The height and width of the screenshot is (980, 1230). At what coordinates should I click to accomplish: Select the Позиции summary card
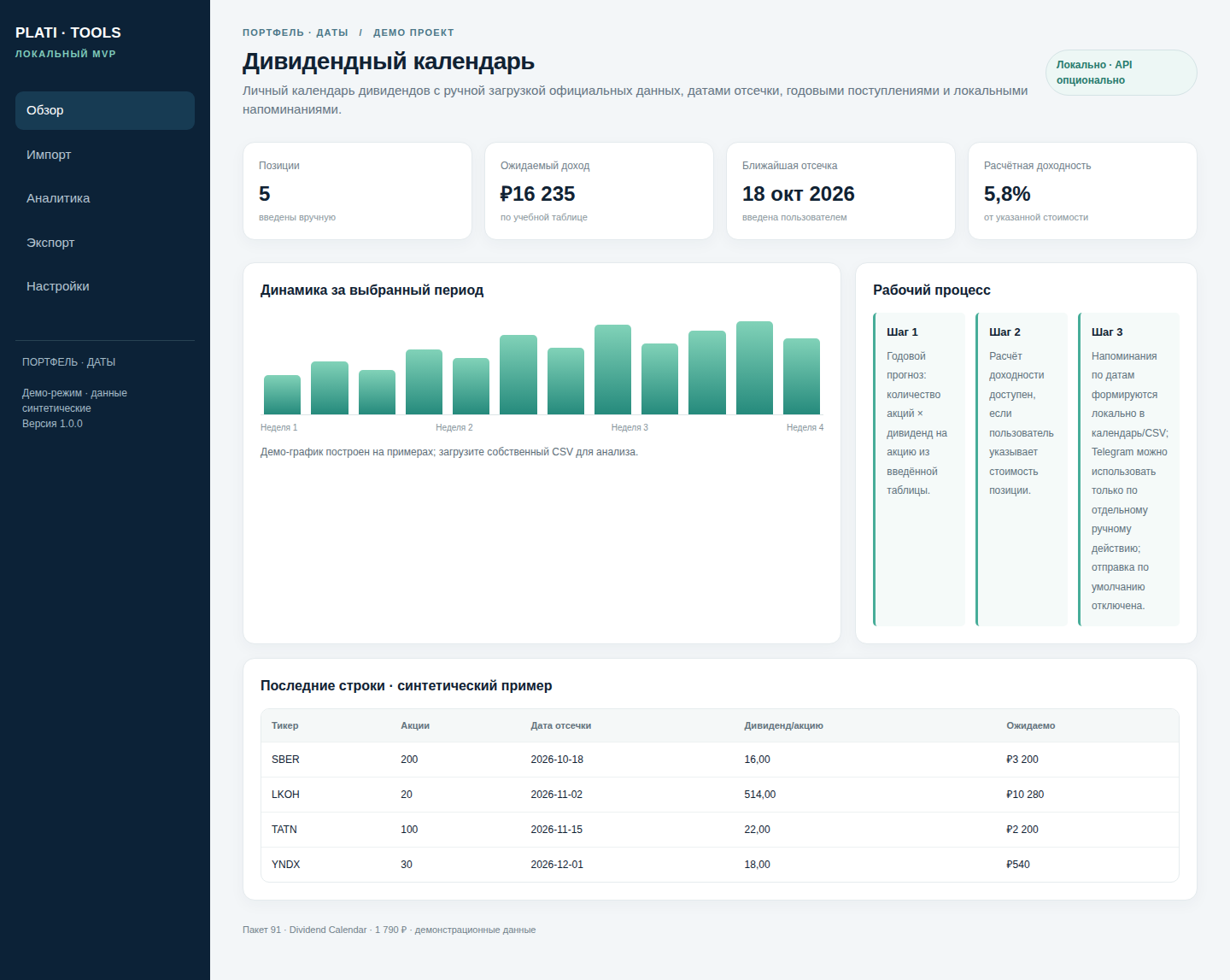(x=357, y=191)
